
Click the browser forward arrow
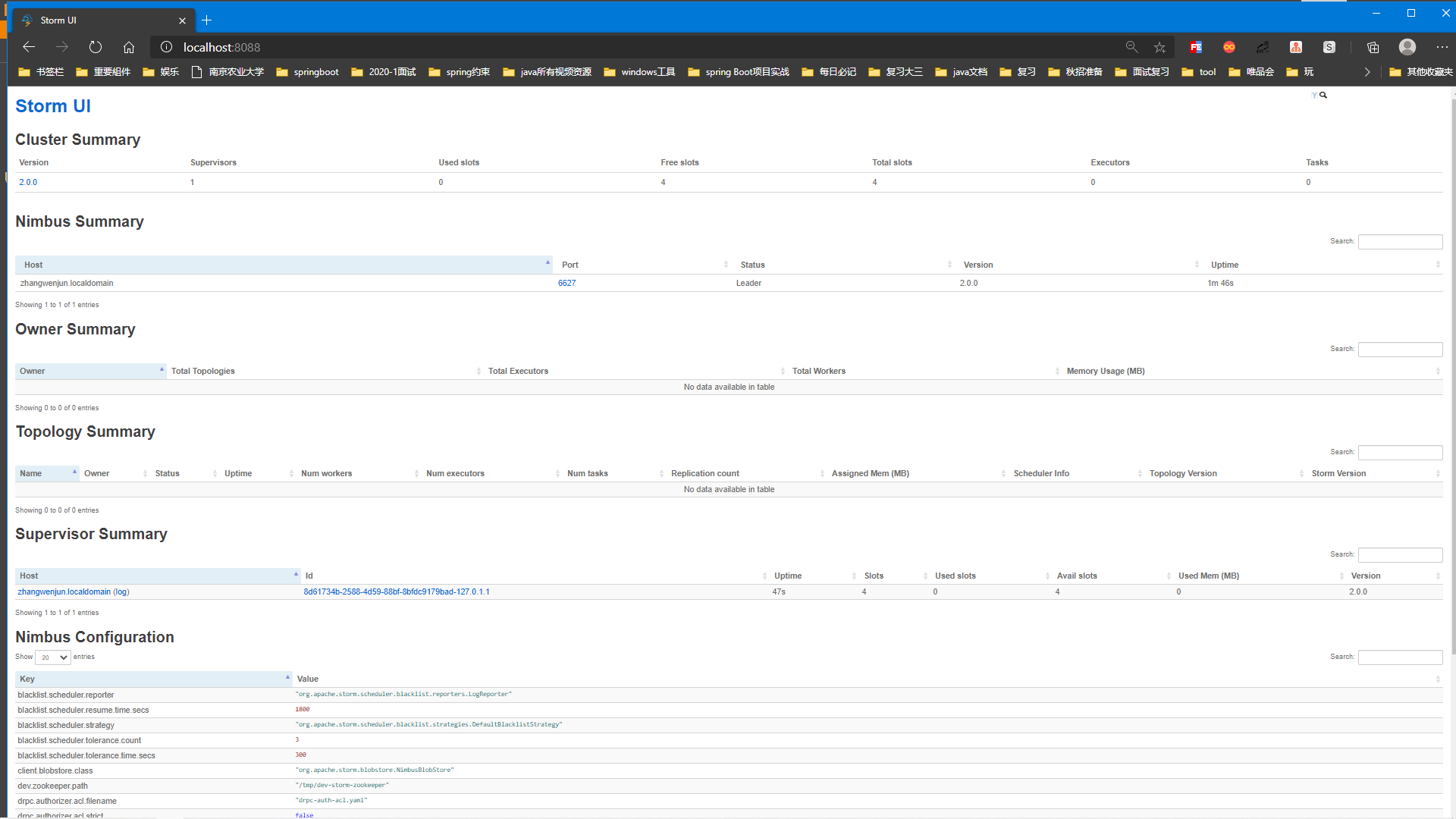(62, 47)
